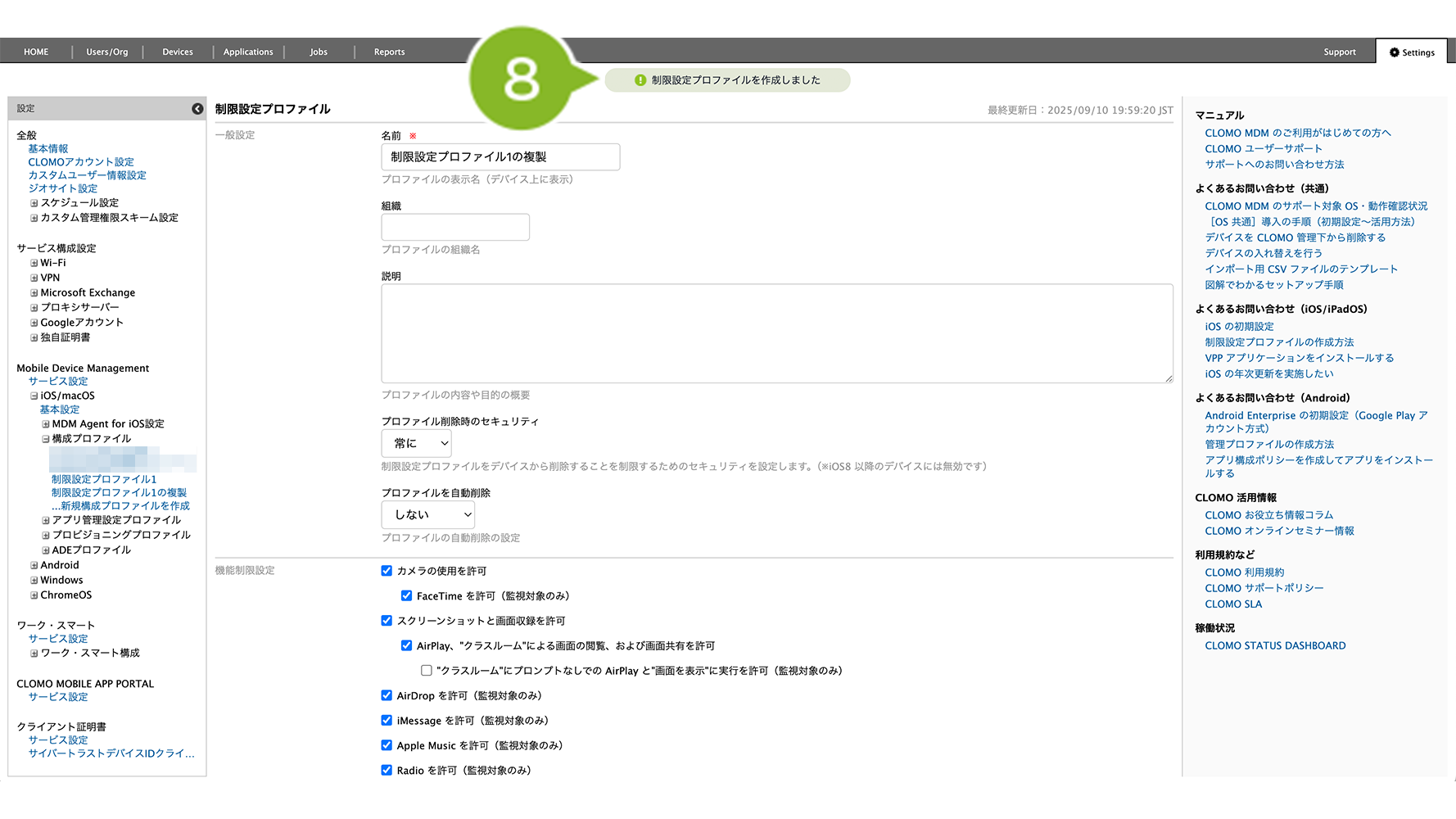
Task: Open the プロファイル削除時のセキュリティ dropdown
Action: 416,443
